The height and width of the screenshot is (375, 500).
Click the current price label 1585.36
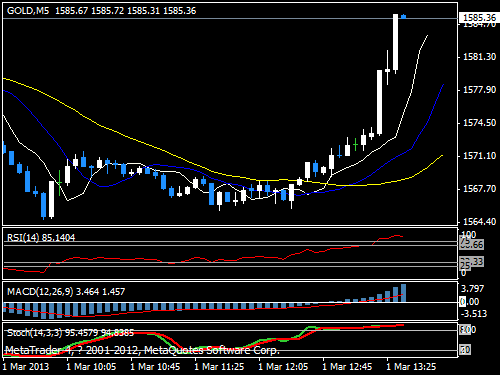479,17
